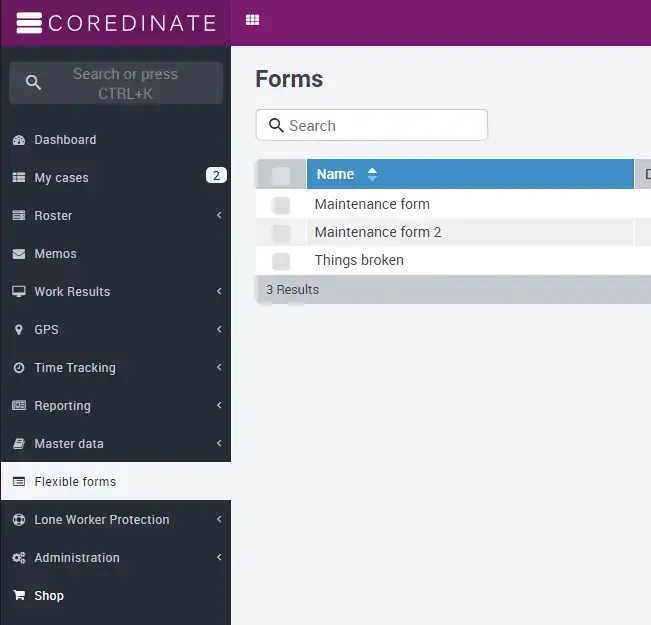Click the Dashboard gauge icon
Viewport: 651px width, 625px height.
pyautogui.click(x=19, y=140)
